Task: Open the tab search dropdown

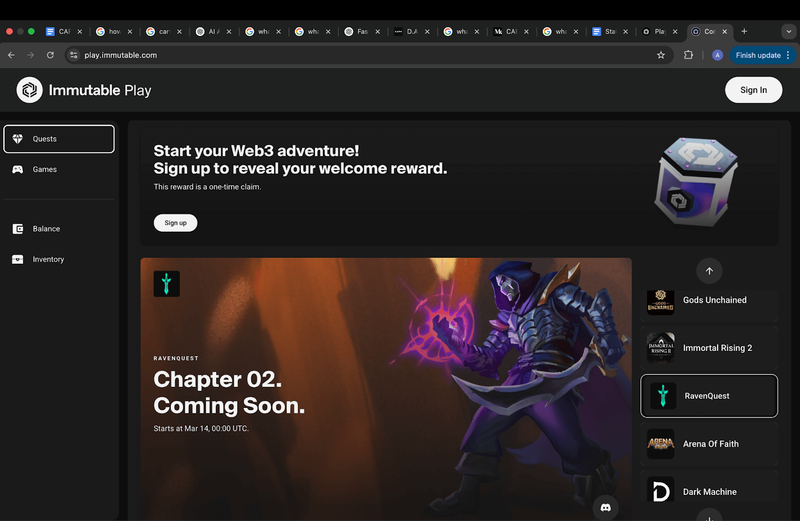Action: (789, 32)
